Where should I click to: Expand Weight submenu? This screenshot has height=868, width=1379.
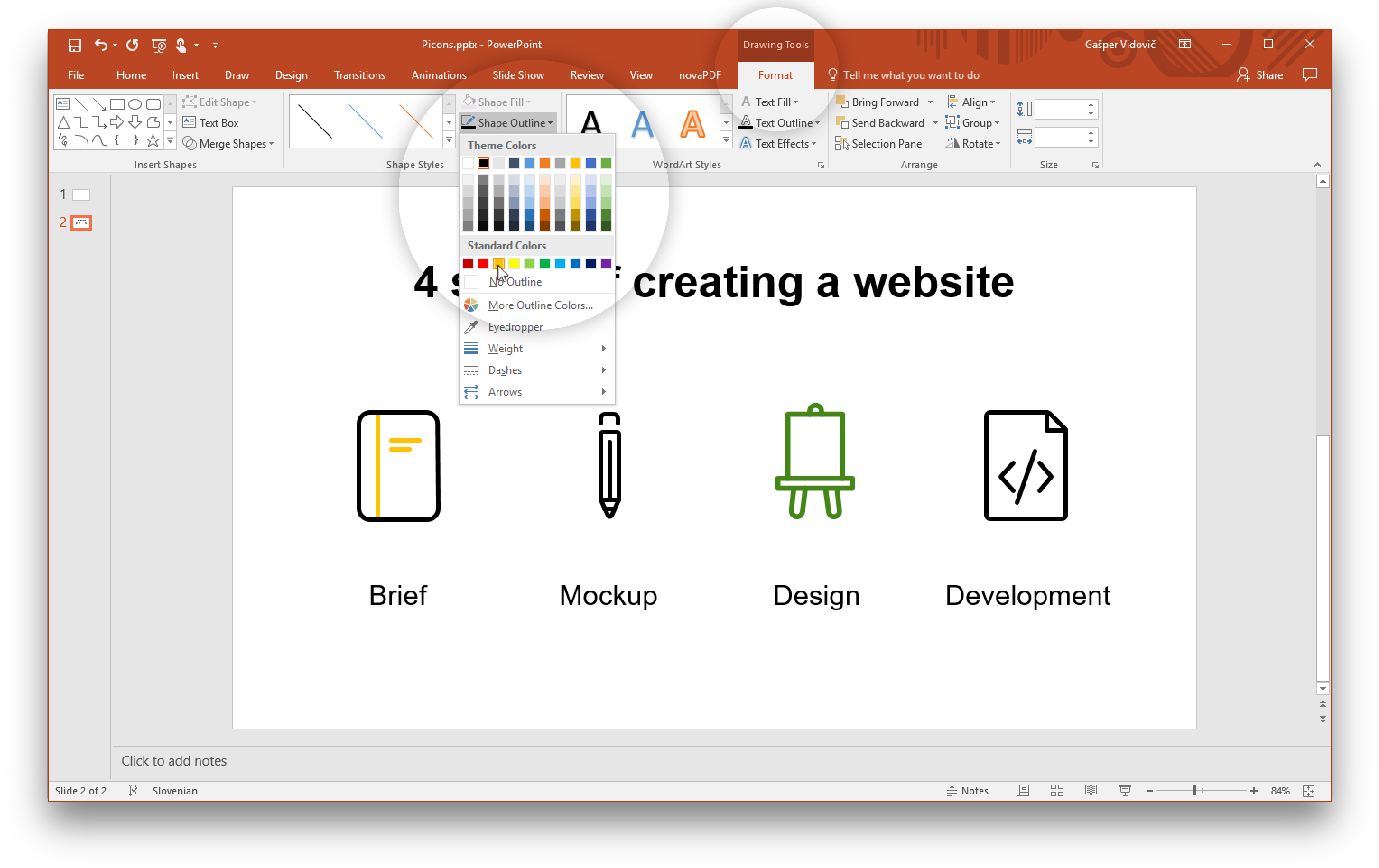[x=537, y=348]
